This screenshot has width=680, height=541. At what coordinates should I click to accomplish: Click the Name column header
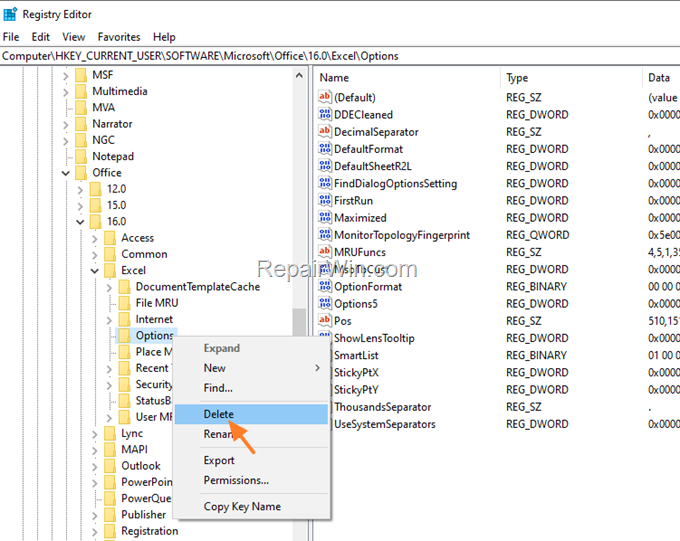(x=407, y=78)
